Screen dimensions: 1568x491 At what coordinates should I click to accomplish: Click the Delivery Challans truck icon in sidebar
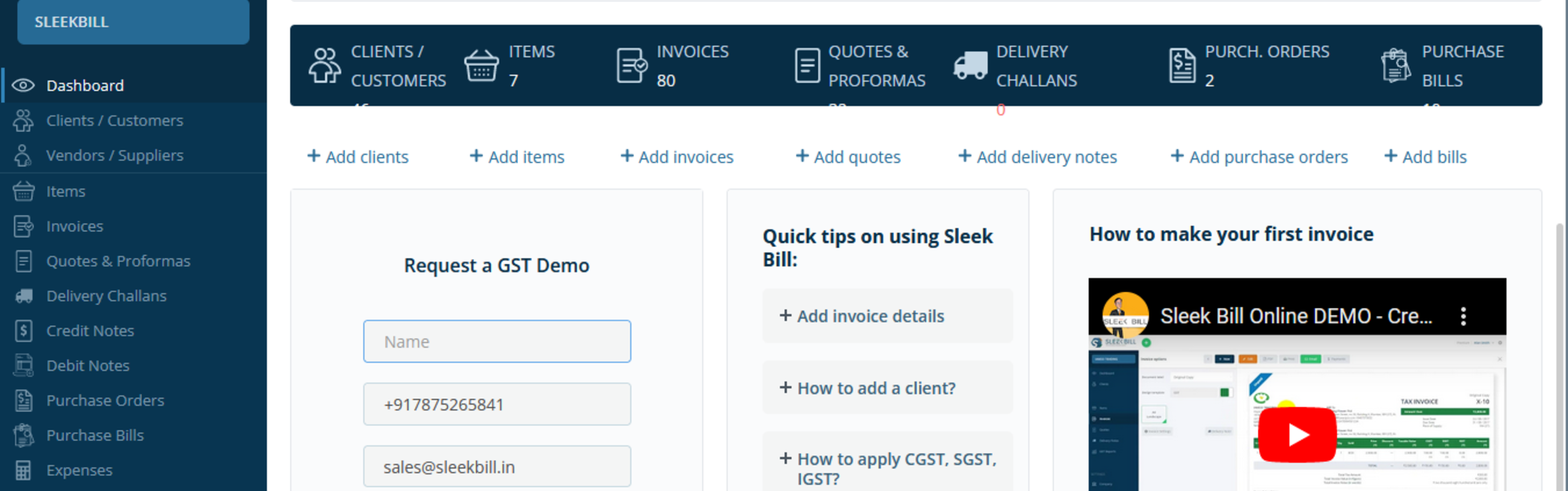[x=23, y=296]
